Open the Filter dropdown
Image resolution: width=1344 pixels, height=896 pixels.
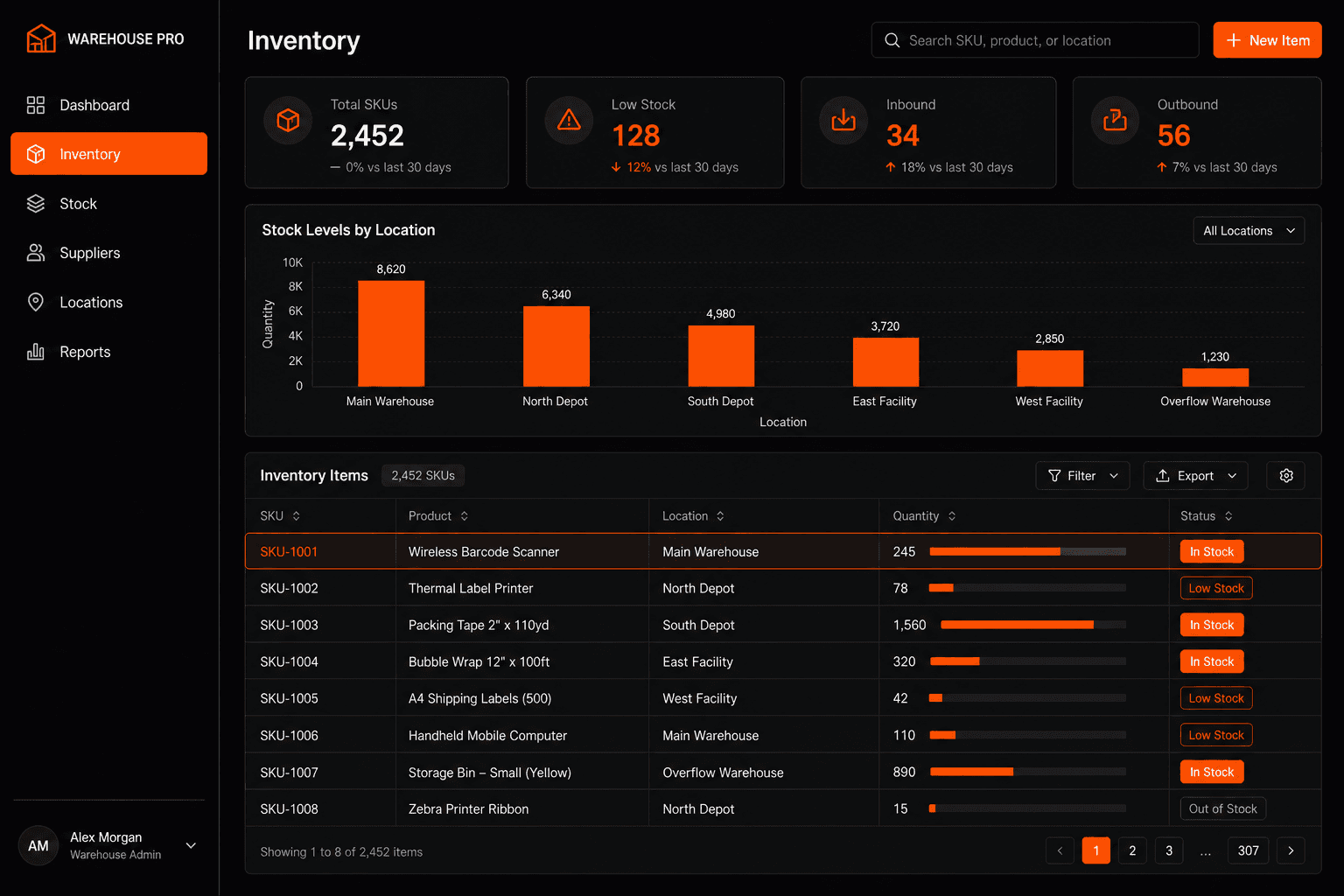pyautogui.click(x=1082, y=476)
